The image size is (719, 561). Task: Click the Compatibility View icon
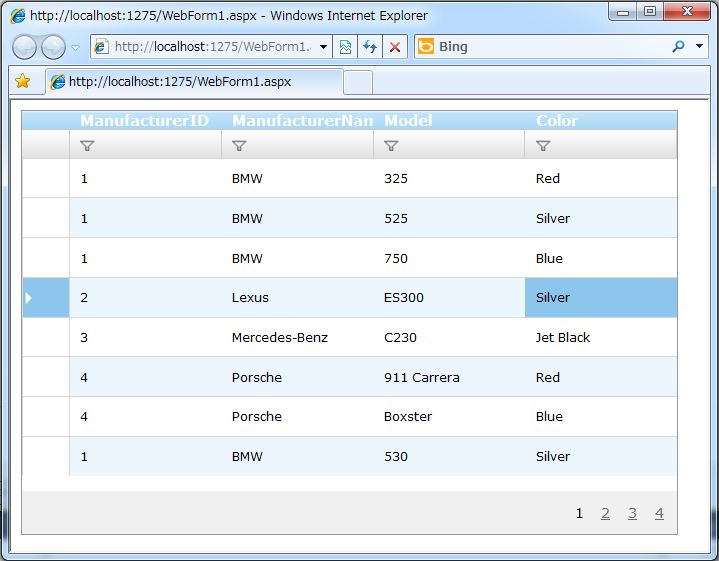(x=345, y=47)
